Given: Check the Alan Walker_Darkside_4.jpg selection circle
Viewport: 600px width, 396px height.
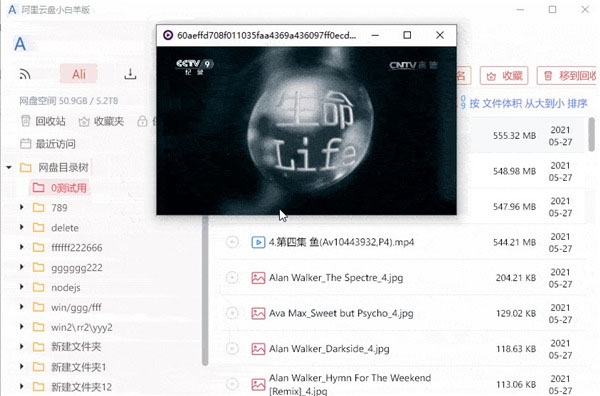Looking at the screenshot, I should [232, 349].
